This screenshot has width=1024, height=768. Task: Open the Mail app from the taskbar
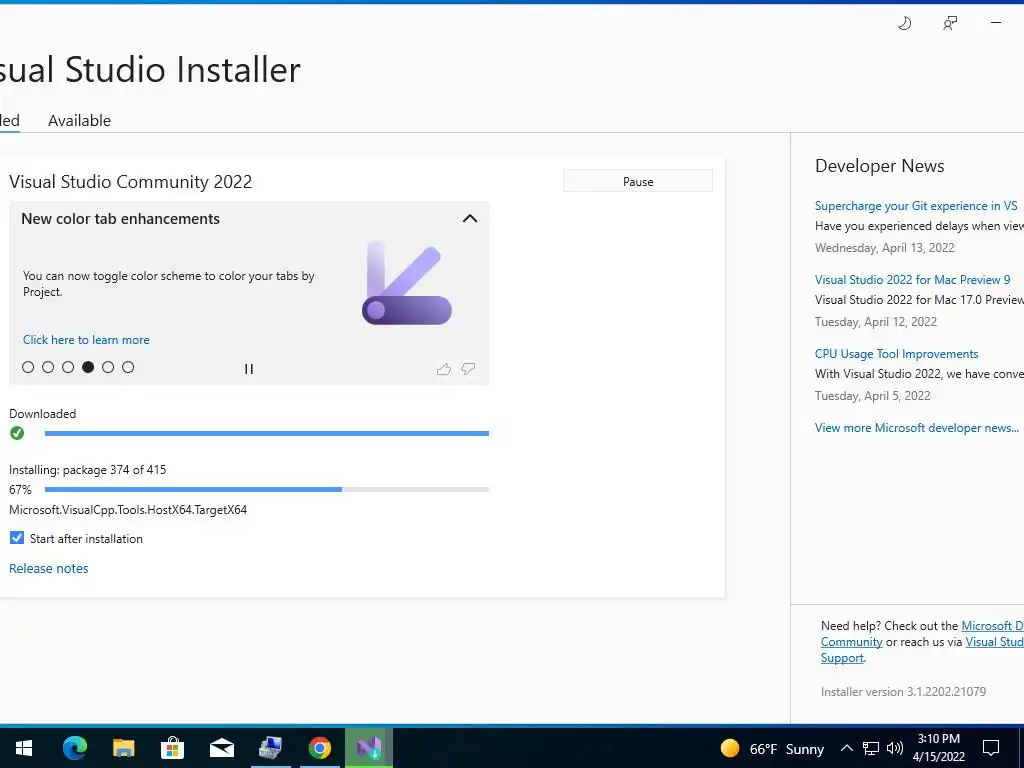pyautogui.click(x=221, y=748)
